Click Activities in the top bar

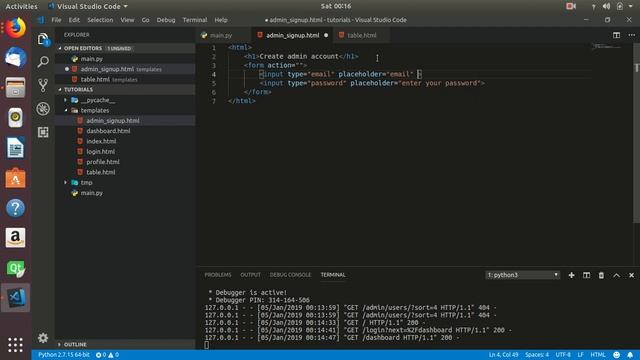tap(21, 6)
